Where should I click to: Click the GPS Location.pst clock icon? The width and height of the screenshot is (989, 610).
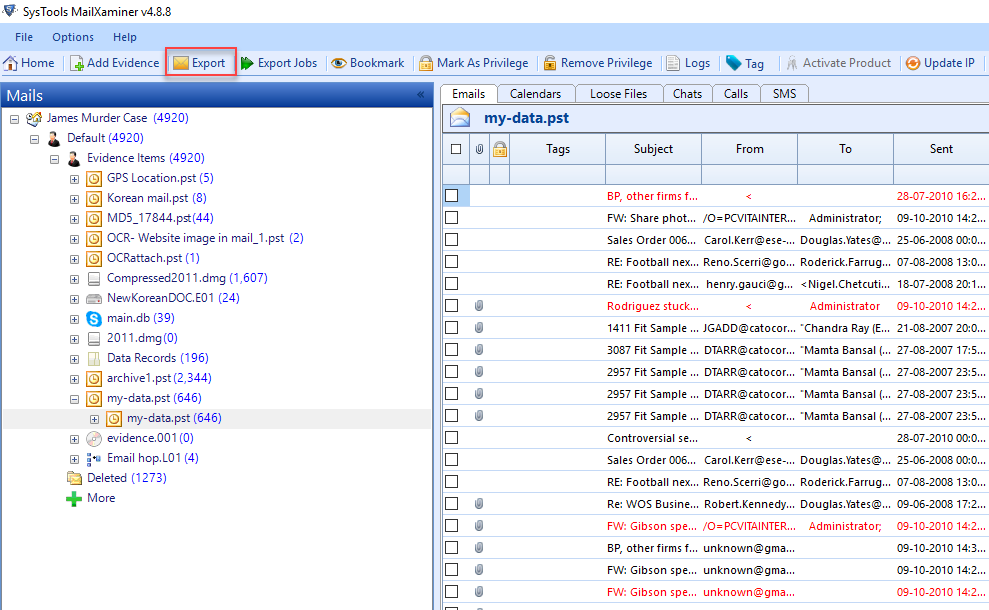click(94, 179)
